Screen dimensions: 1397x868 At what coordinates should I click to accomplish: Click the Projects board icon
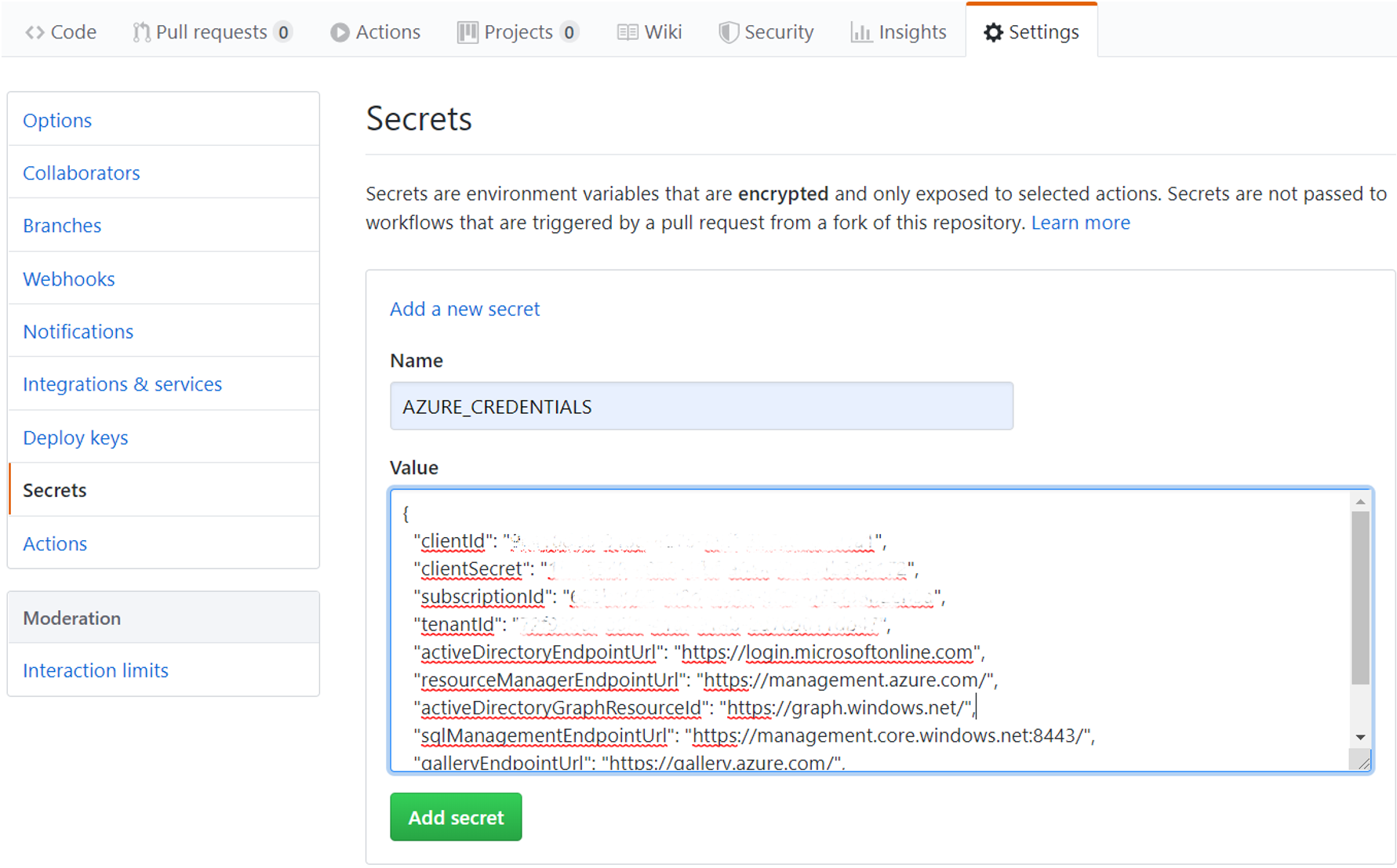coord(467,32)
